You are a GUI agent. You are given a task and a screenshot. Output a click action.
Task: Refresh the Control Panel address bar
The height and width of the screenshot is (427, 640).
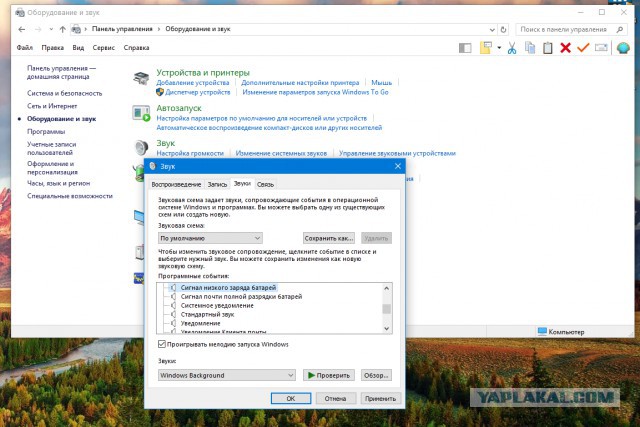point(503,29)
